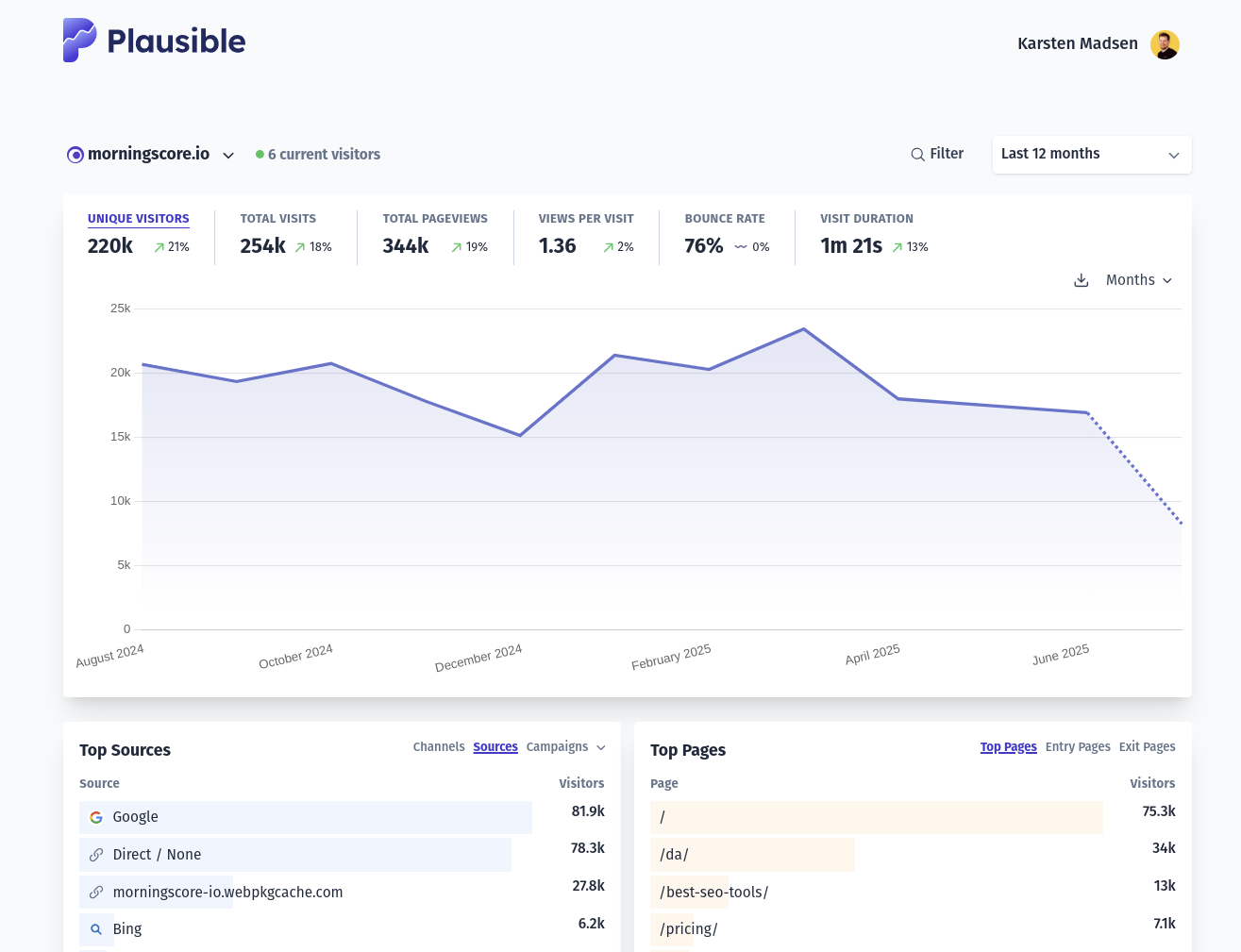The image size is (1241, 952).
Task: Filter by the Google source row
Action: tap(342, 817)
